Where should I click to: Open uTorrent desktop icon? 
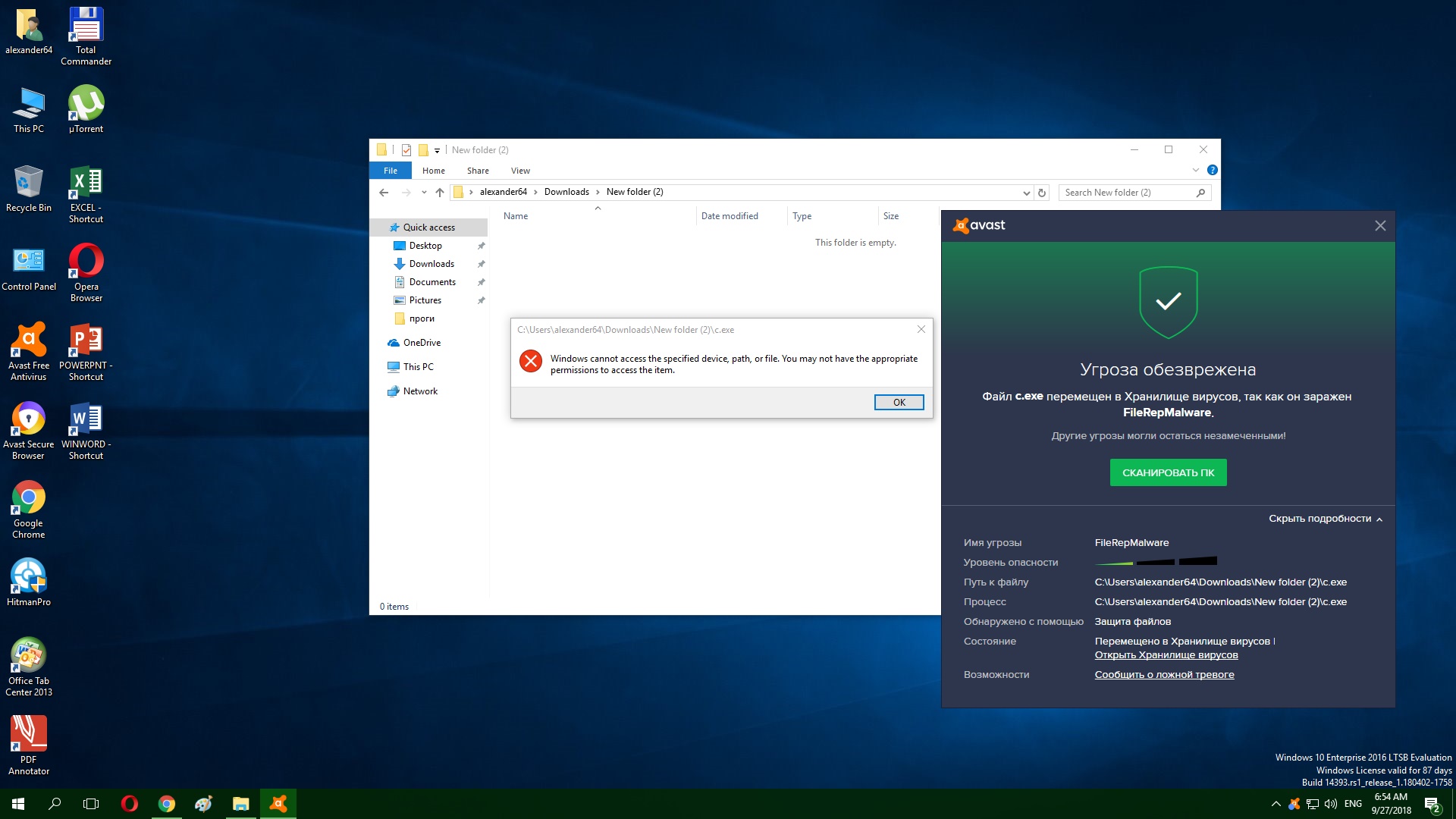click(x=86, y=108)
